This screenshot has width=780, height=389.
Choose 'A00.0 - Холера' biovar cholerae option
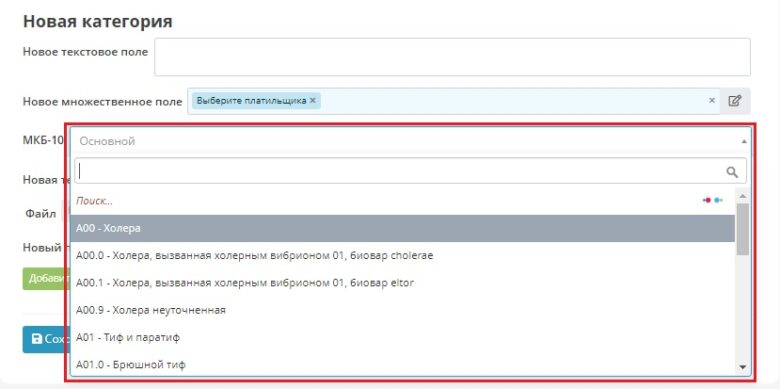pyautogui.click(x=402, y=256)
